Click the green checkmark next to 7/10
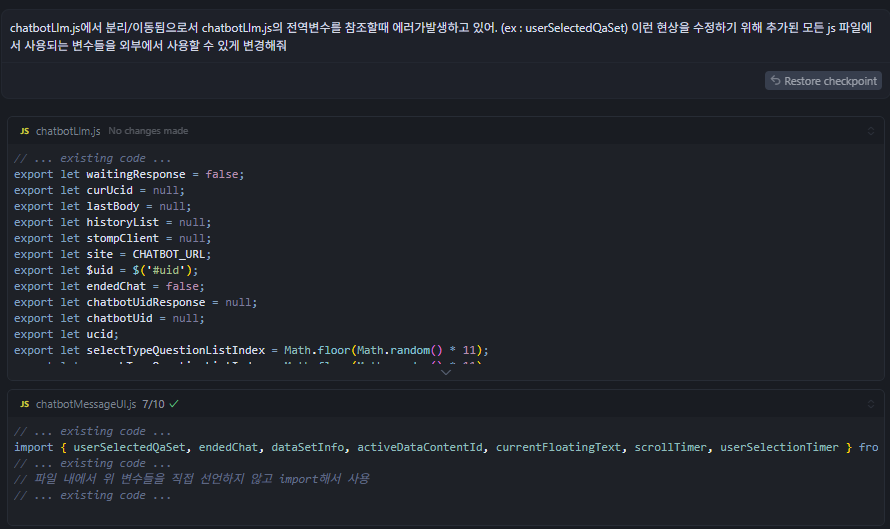 point(174,404)
